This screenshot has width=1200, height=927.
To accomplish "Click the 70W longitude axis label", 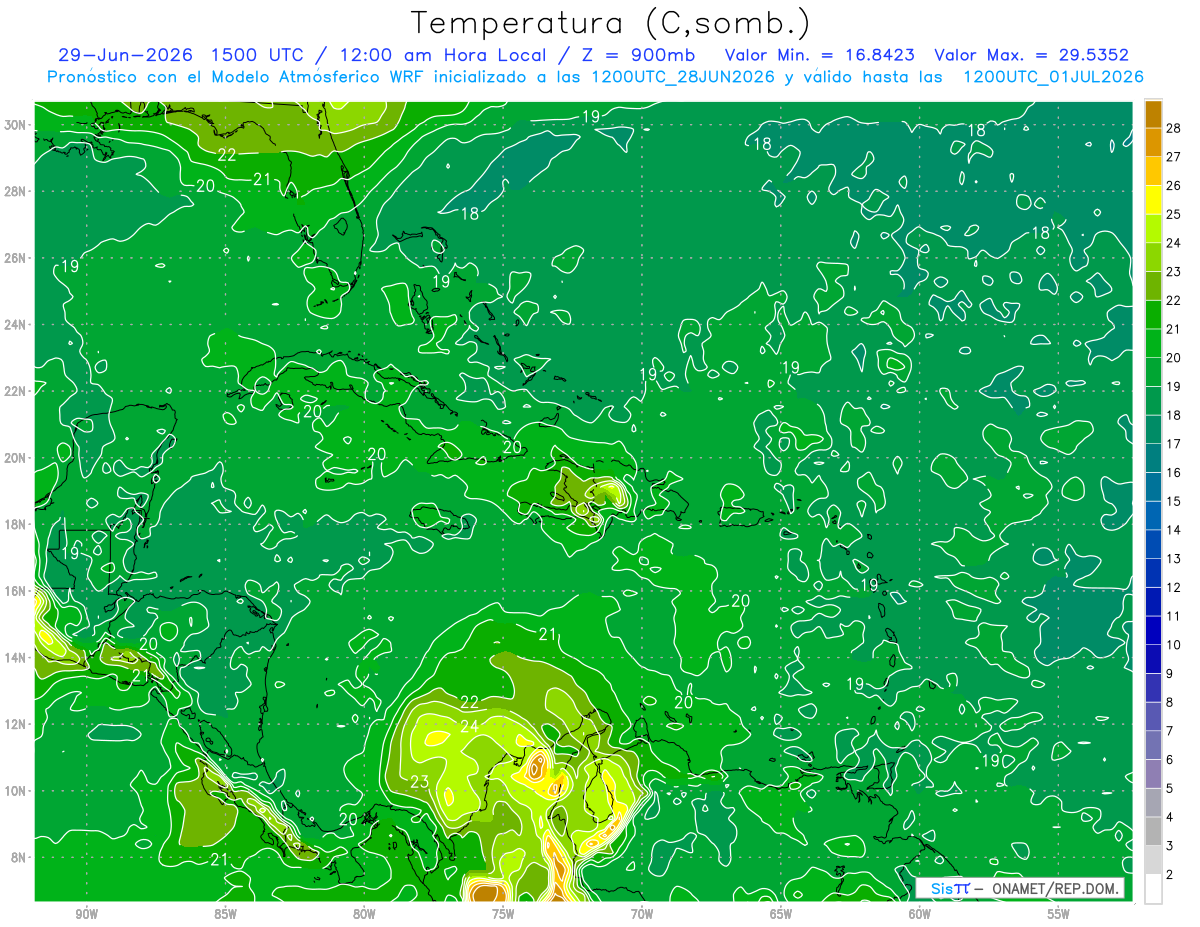I will (642, 914).
